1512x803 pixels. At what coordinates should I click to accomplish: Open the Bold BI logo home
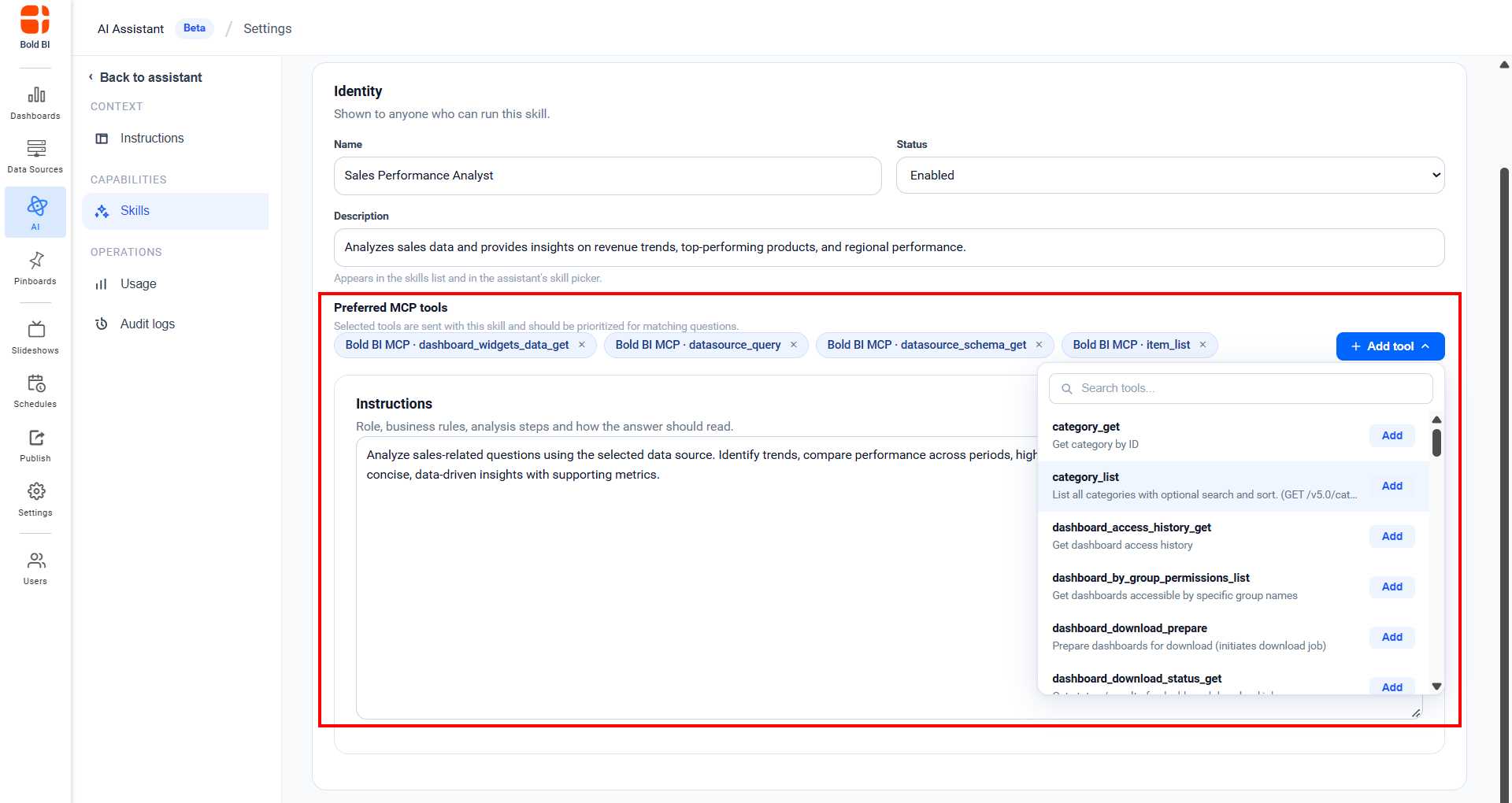pos(35,28)
